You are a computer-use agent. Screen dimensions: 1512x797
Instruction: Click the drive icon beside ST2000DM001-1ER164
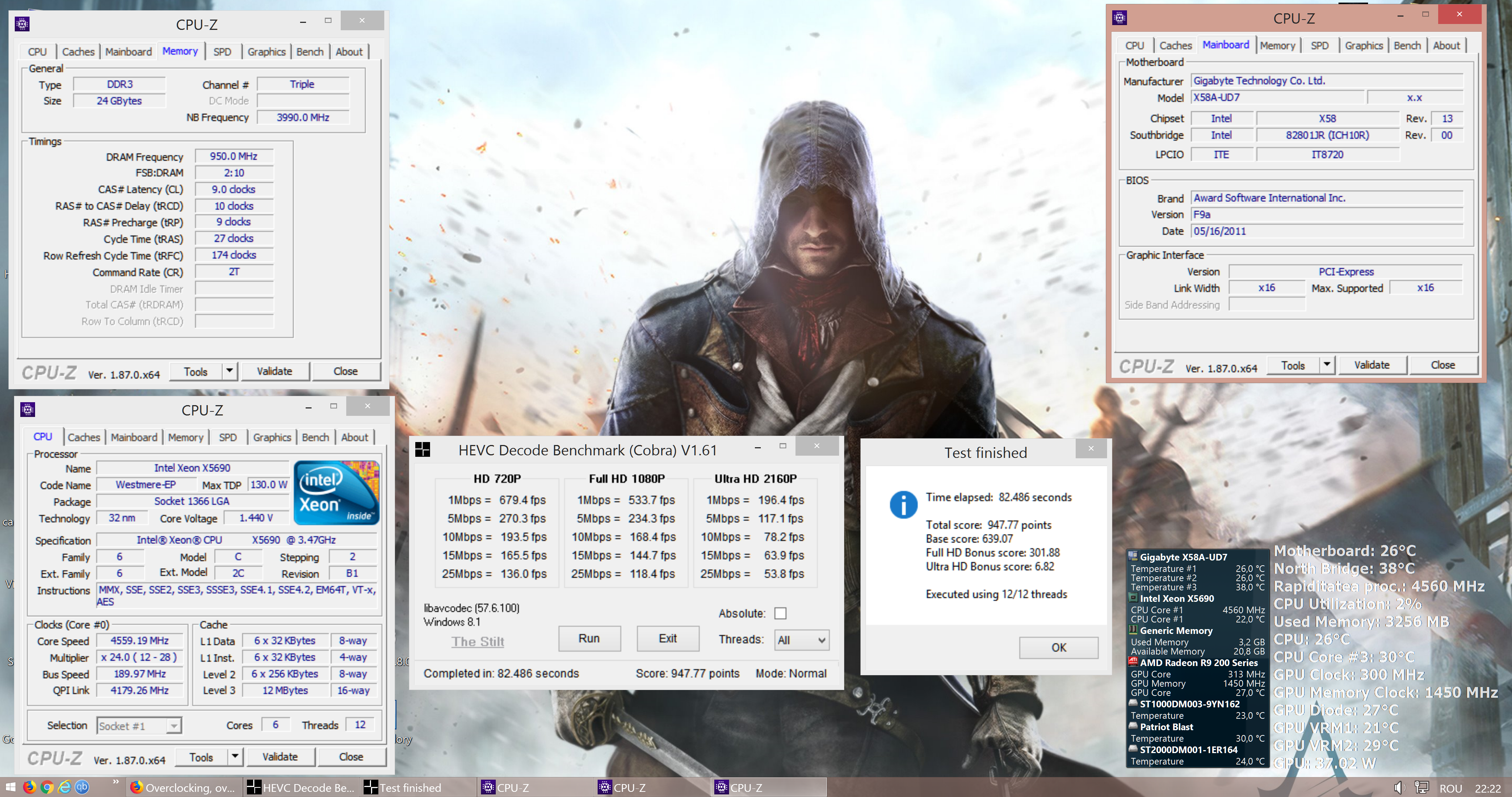[1133, 749]
